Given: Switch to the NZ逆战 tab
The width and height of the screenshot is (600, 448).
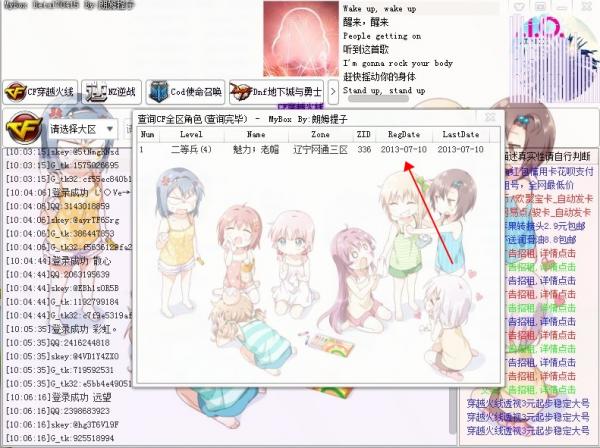Looking at the screenshot, I should pyautogui.click(x=111, y=92).
